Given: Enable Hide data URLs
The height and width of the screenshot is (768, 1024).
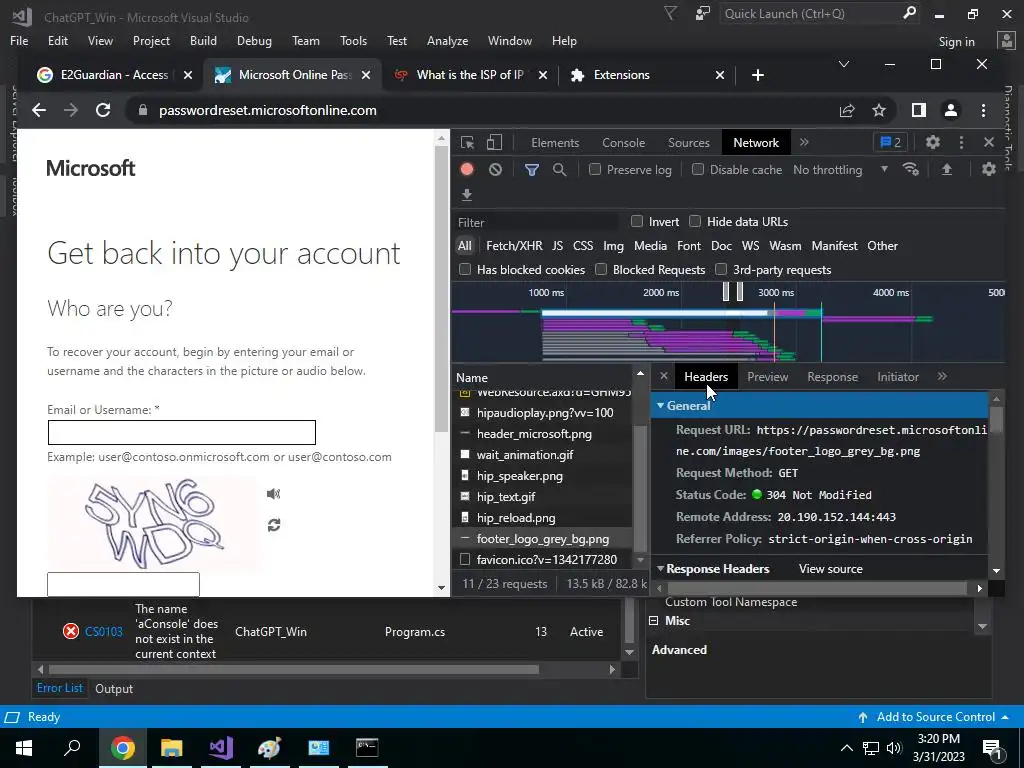Looking at the screenshot, I should click(695, 221).
